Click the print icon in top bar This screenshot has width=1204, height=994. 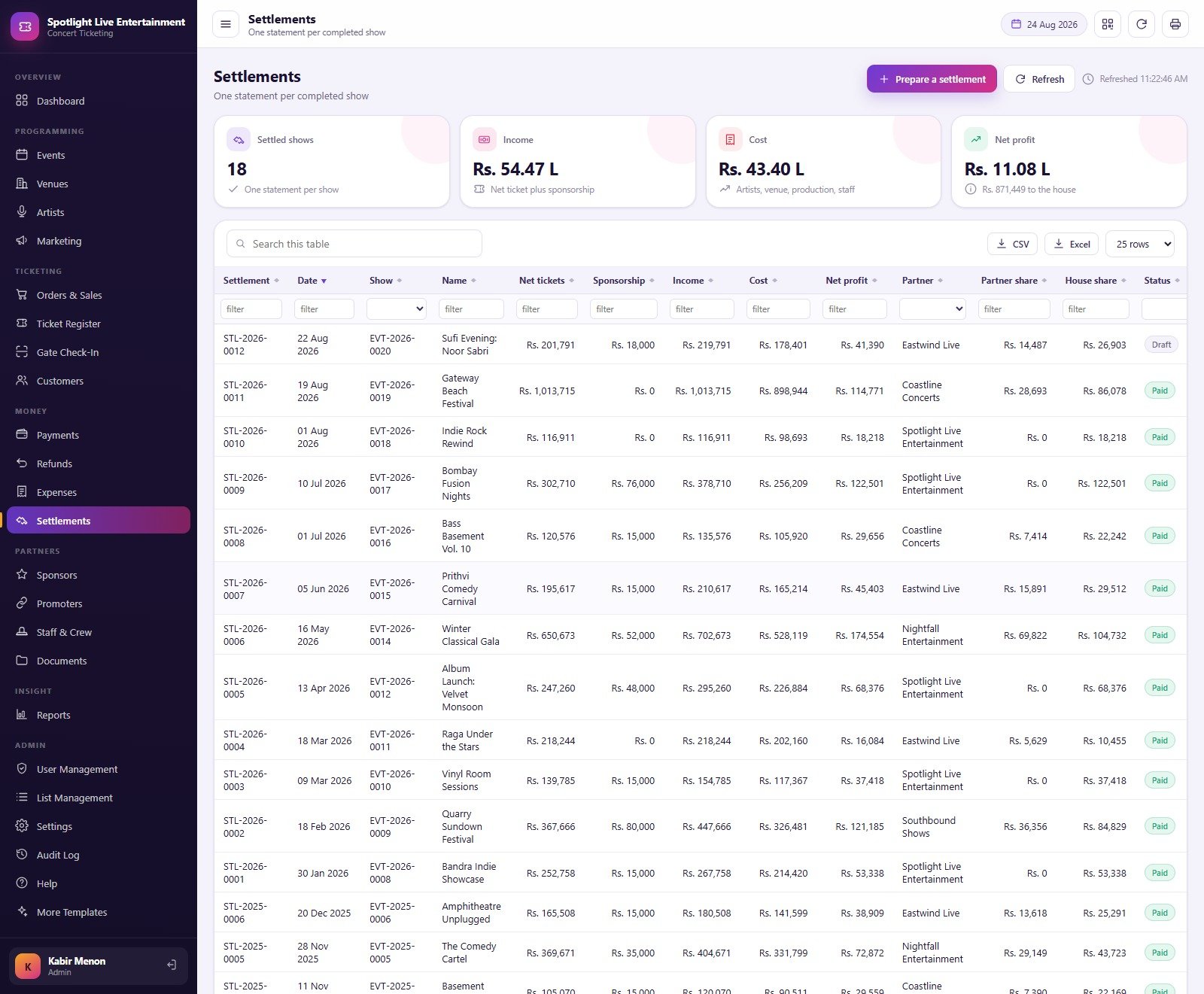(x=1175, y=24)
